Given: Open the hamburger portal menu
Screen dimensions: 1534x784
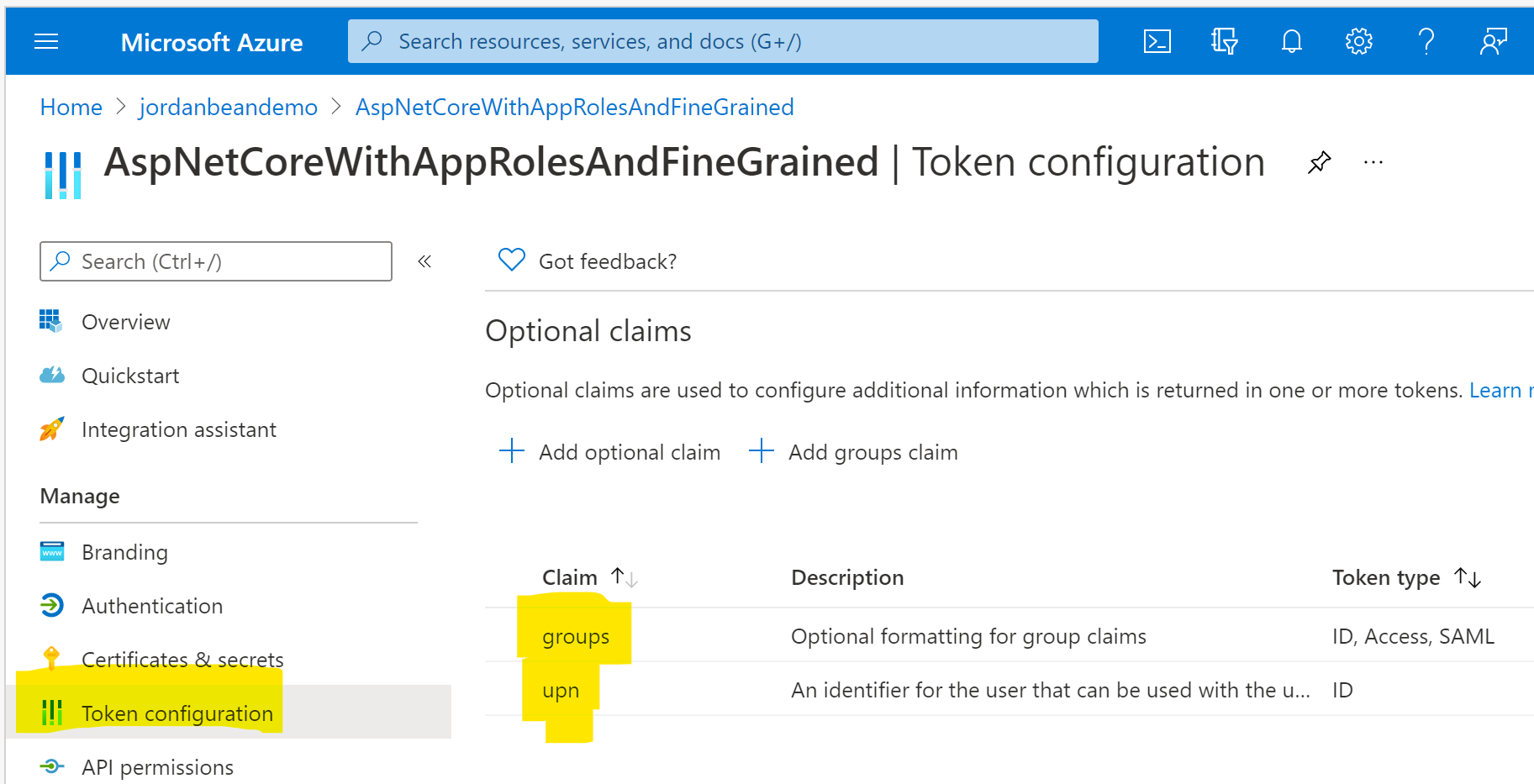Looking at the screenshot, I should coord(46,41).
